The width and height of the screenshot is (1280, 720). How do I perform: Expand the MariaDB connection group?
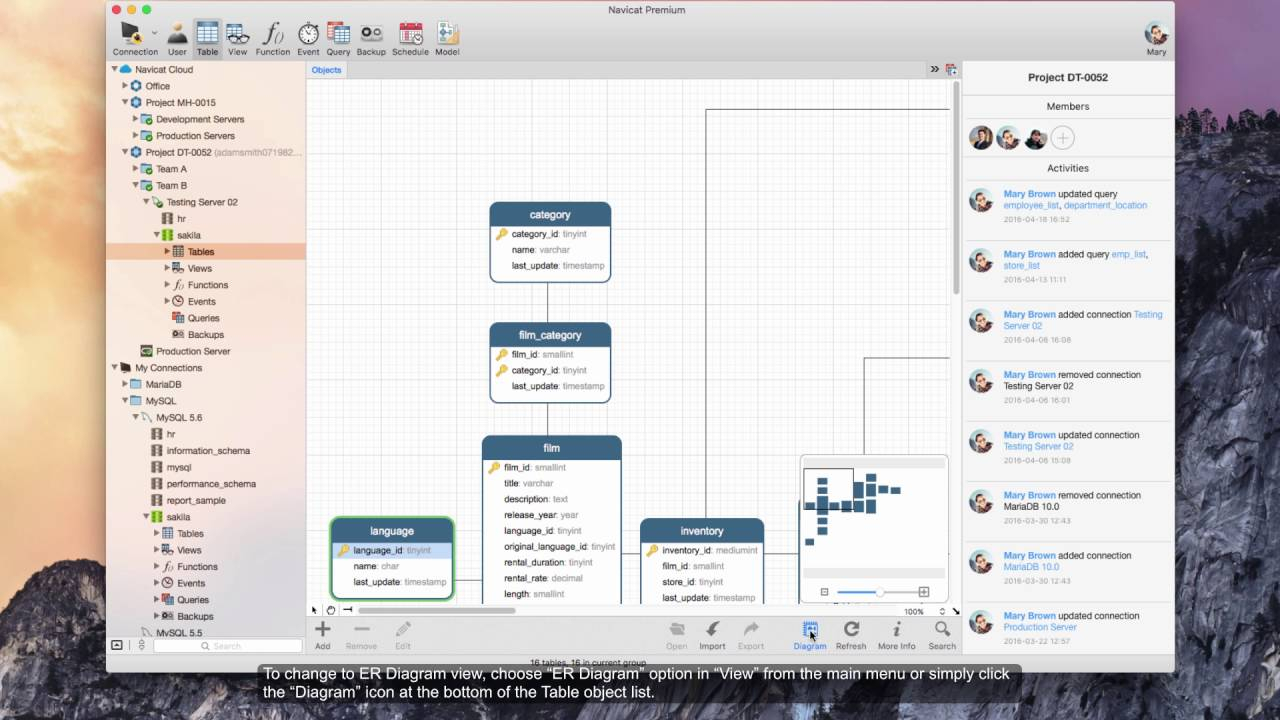coord(125,384)
